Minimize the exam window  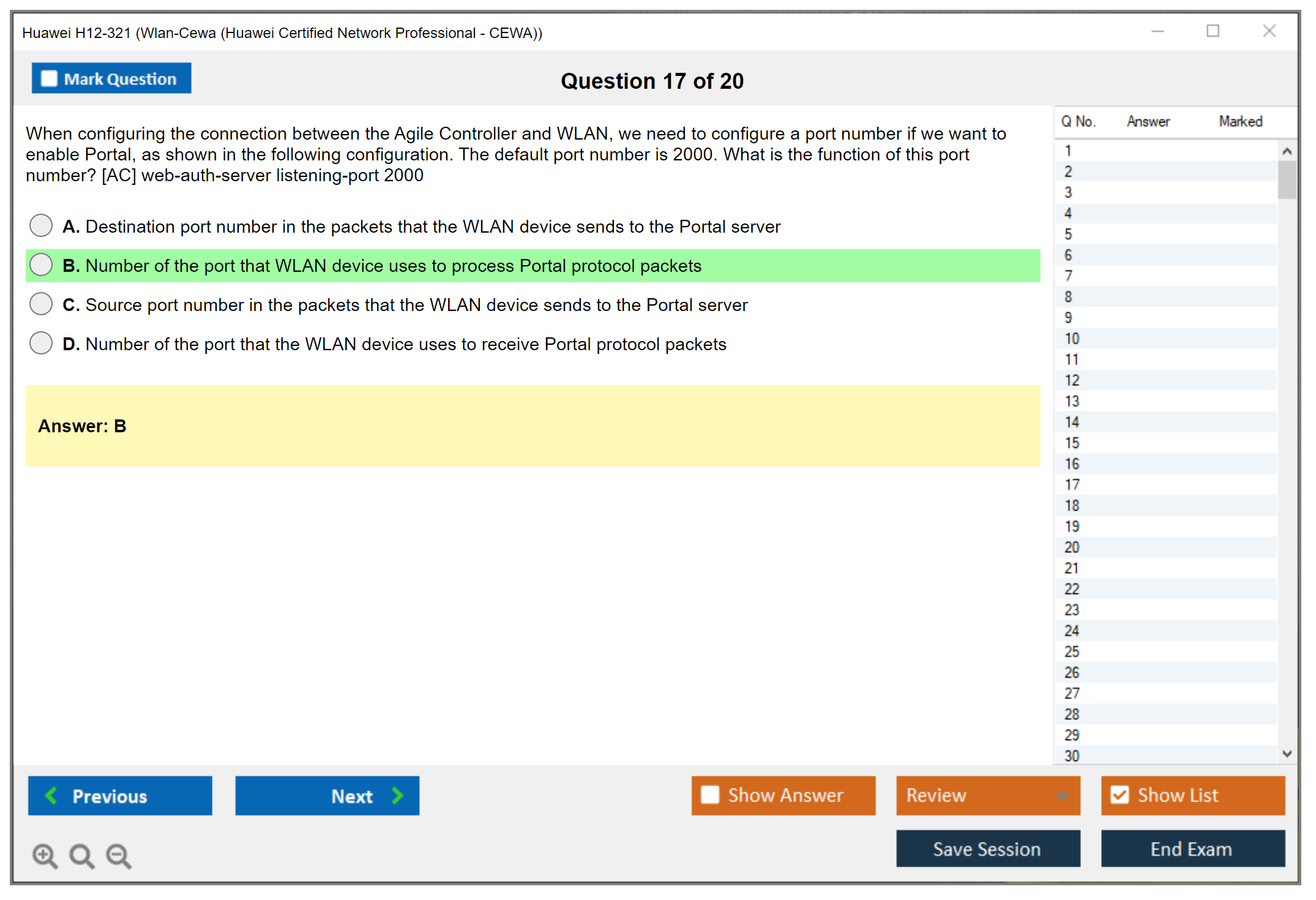click(x=1157, y=31)
